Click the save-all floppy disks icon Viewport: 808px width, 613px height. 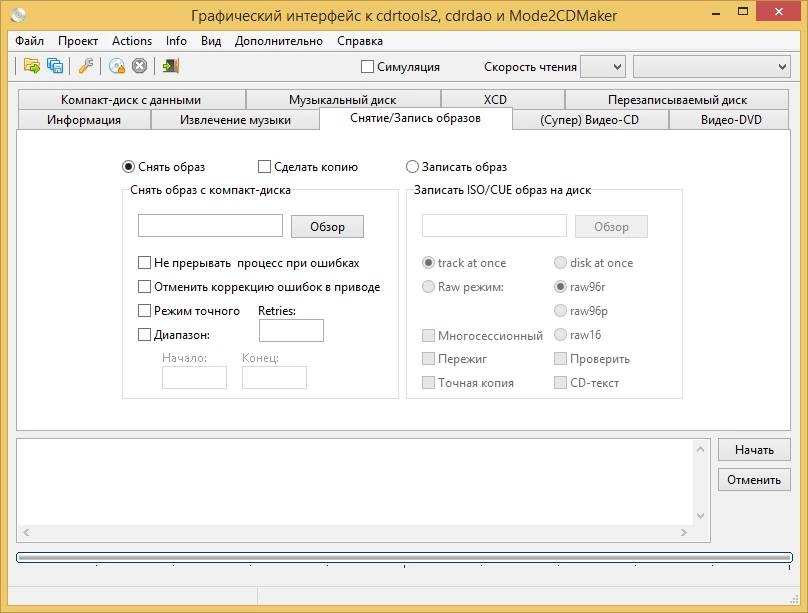55,66
